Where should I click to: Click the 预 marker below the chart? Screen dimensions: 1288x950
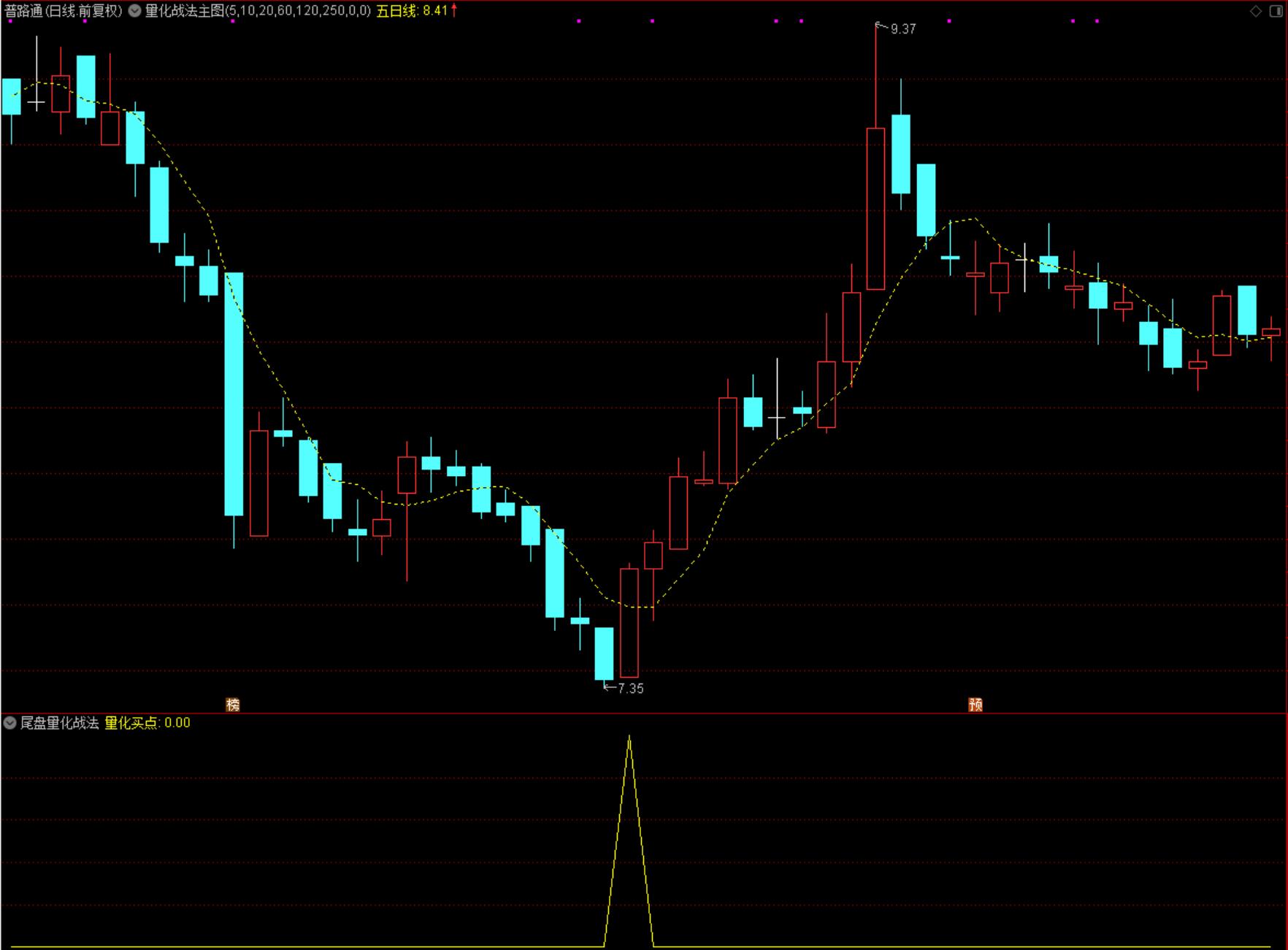975,705
